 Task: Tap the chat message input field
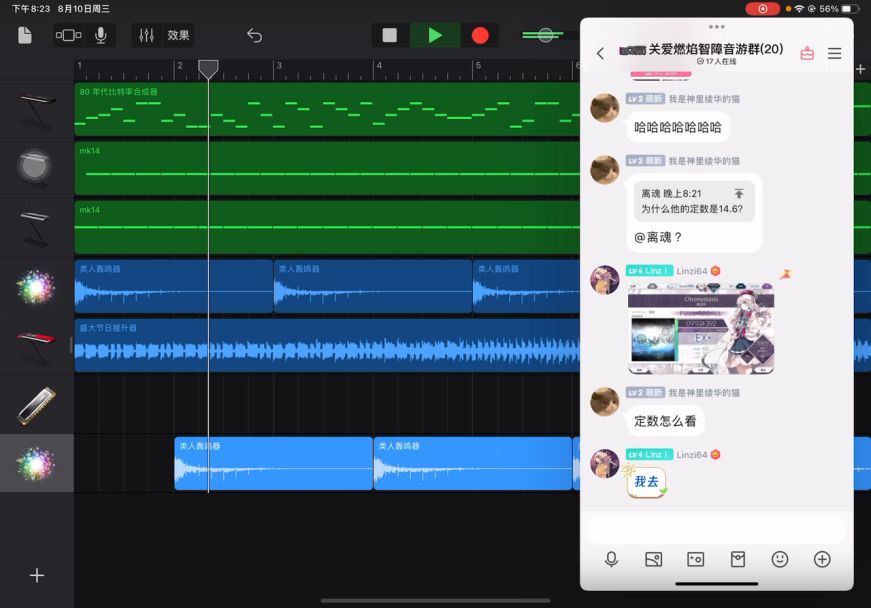[x=716, y=529]
